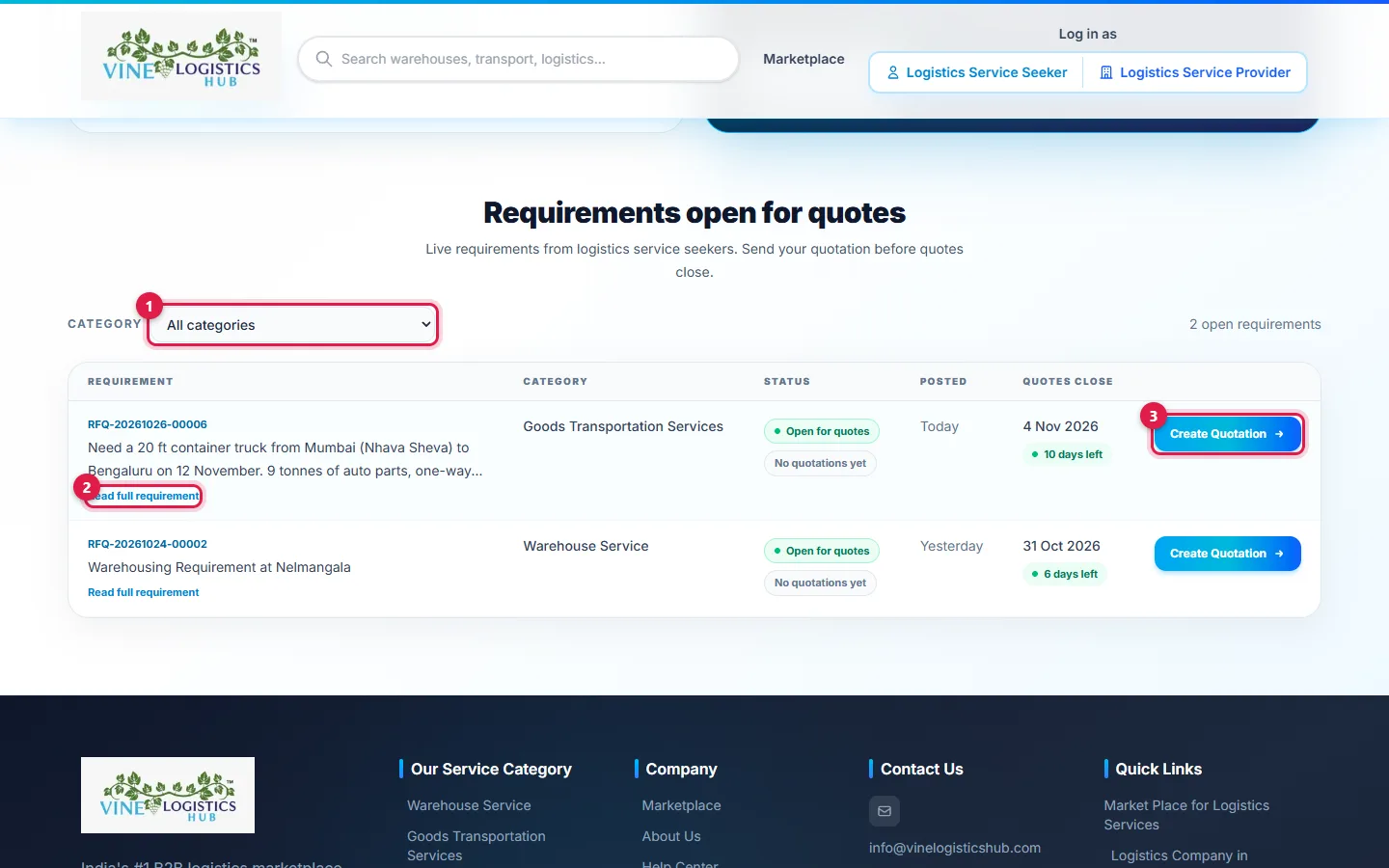Click the Vine Logistics Hub header logo
Viewport: 1389px width, 868px height.
click(x=181, y=57)
